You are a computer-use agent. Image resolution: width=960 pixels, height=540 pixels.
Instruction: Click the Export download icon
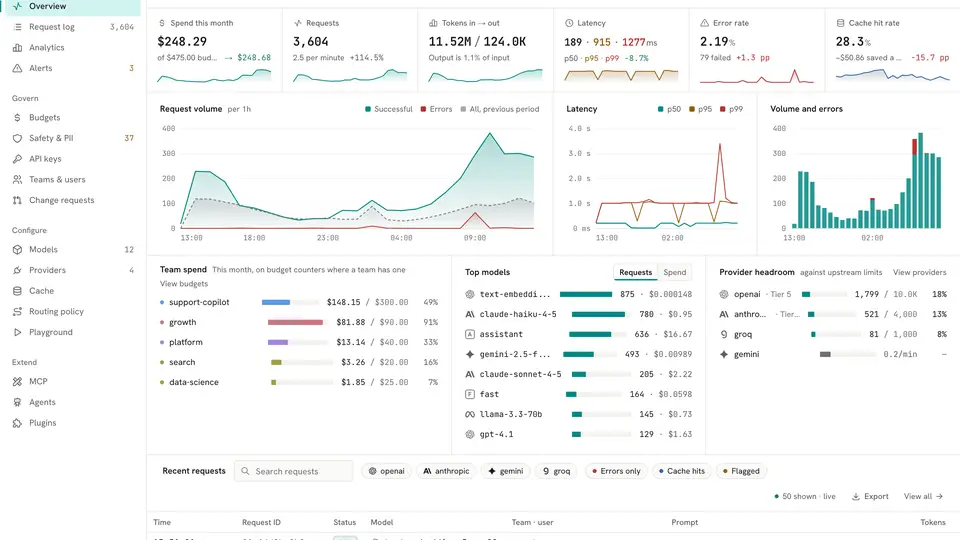click(x=856, y=497)
